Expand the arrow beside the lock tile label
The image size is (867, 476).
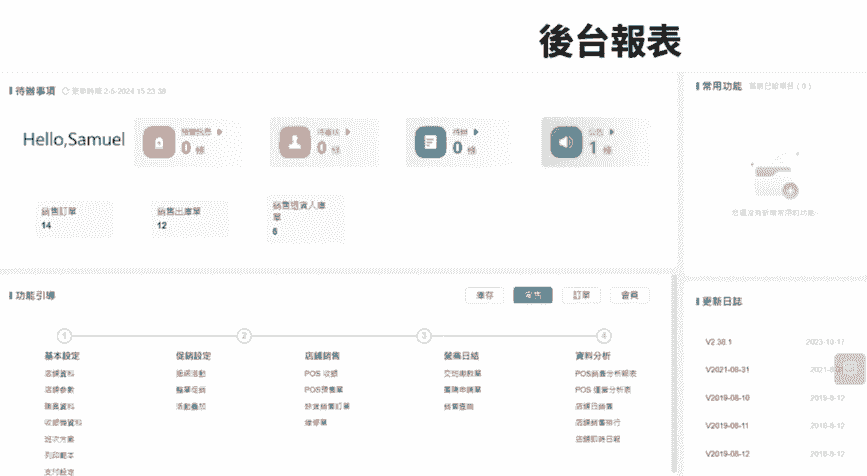tap(219, 131)
